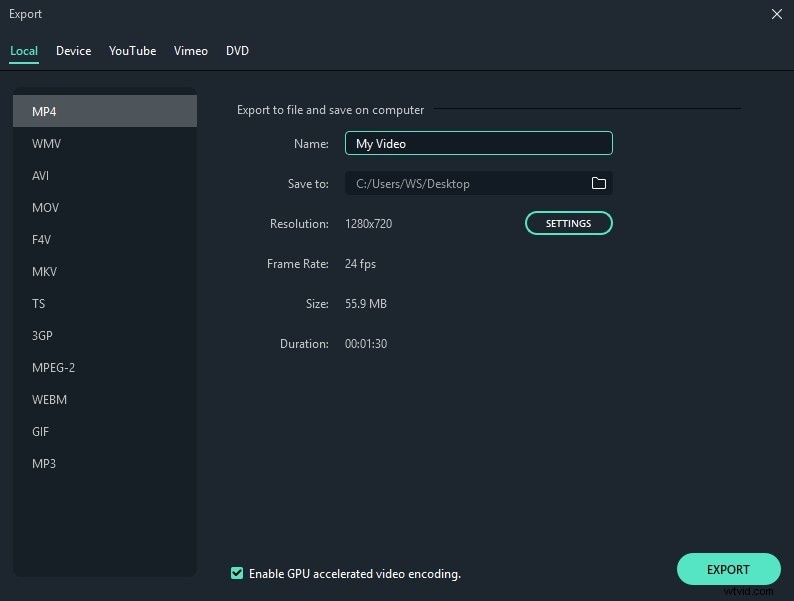Viewport: 794px width, 601px height.
Task: Go to the DVD tab
Action: (237, 51)
